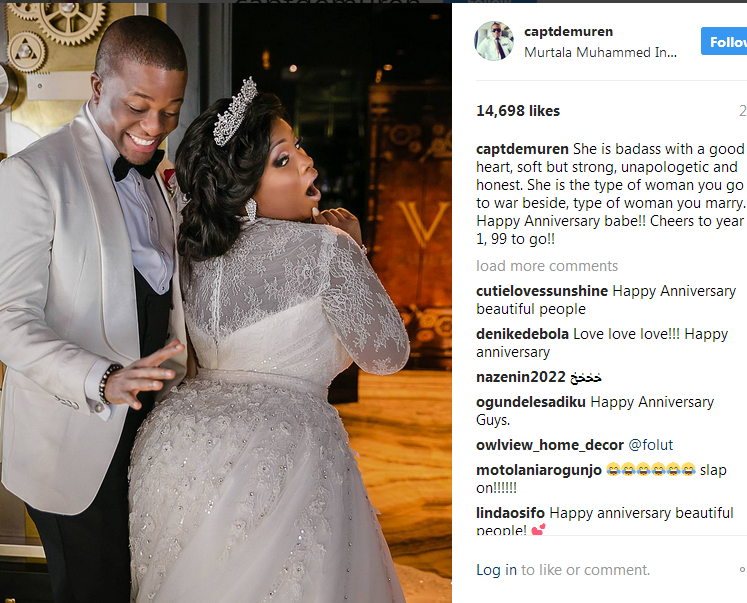747x603 pixels.
Task: Click the captdemuren username in header
Action: coord(568,31)
